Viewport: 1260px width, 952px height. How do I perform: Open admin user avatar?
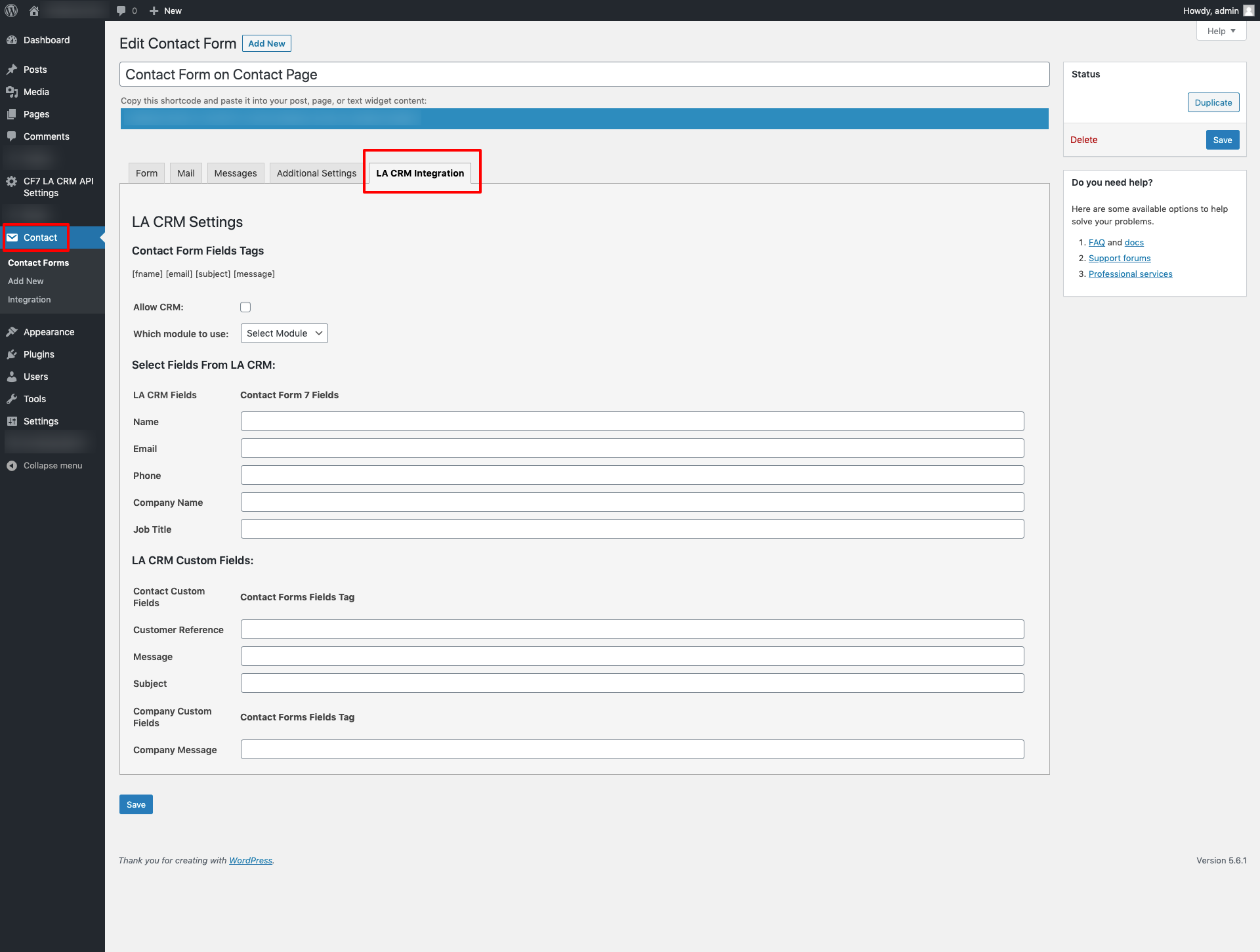coord(1248,10)
